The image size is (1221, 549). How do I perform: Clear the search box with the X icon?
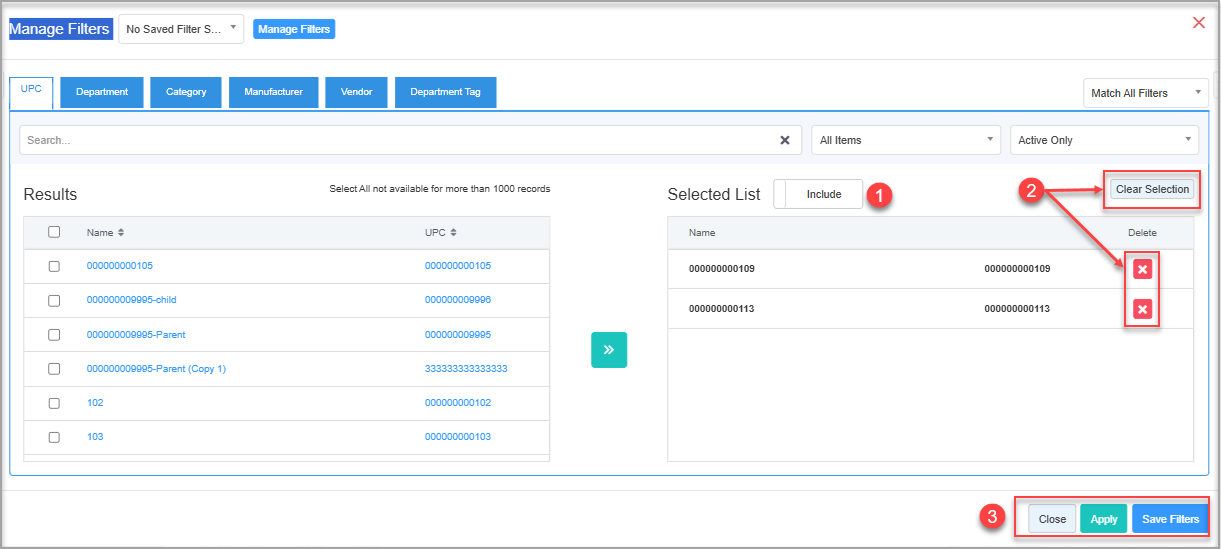point(785,140)
